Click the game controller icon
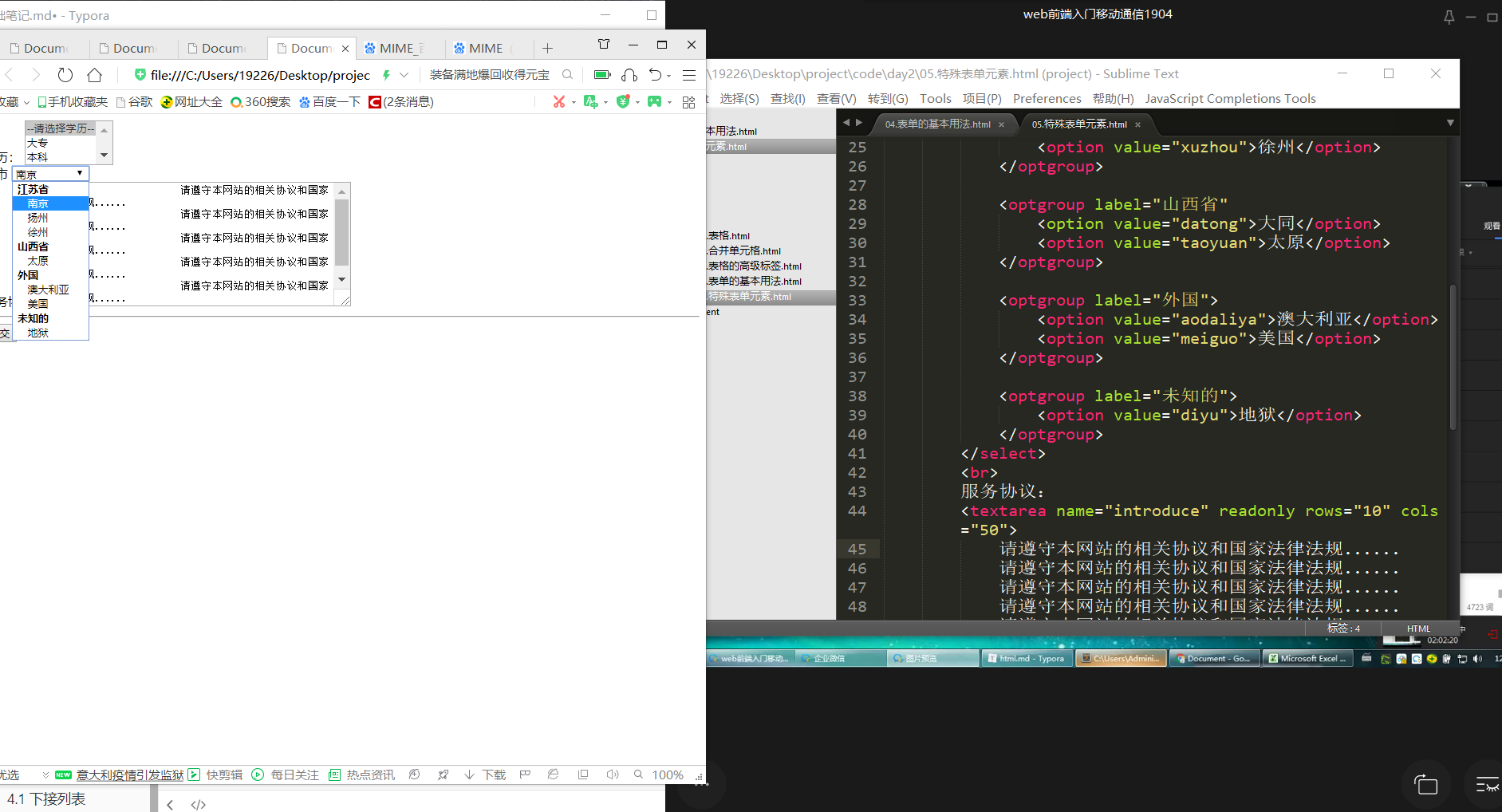The image size is (1502, 812). [x=654, y=102]
